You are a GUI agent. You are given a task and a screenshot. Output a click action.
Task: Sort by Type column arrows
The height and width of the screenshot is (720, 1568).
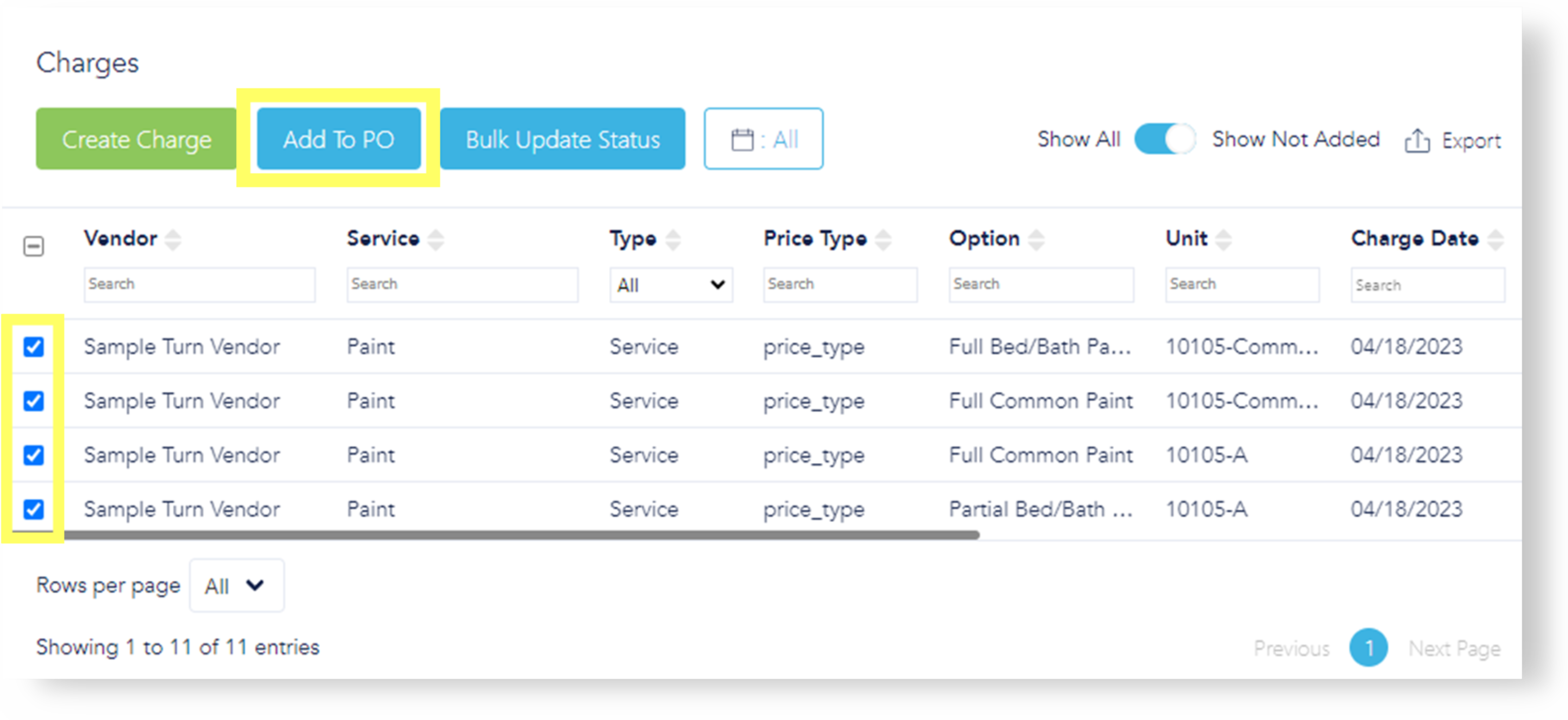[673, 239]
